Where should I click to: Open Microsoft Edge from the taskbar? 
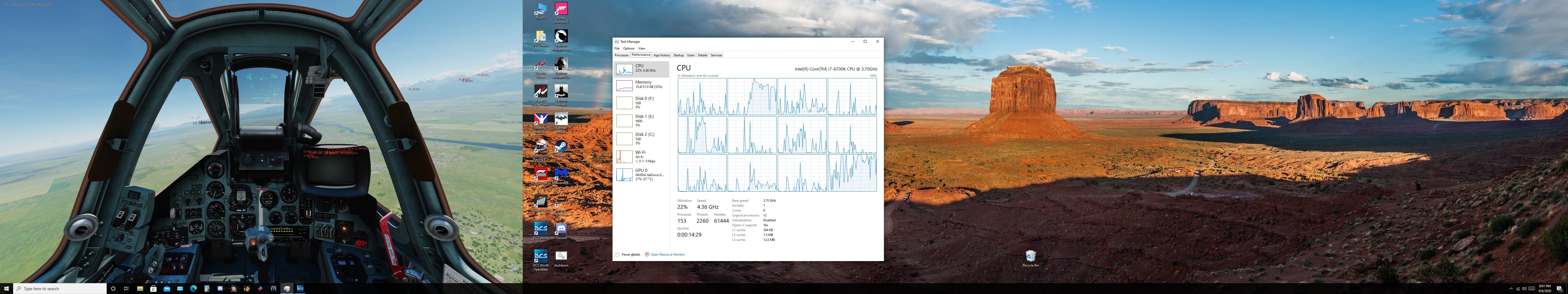click(194, 289)
